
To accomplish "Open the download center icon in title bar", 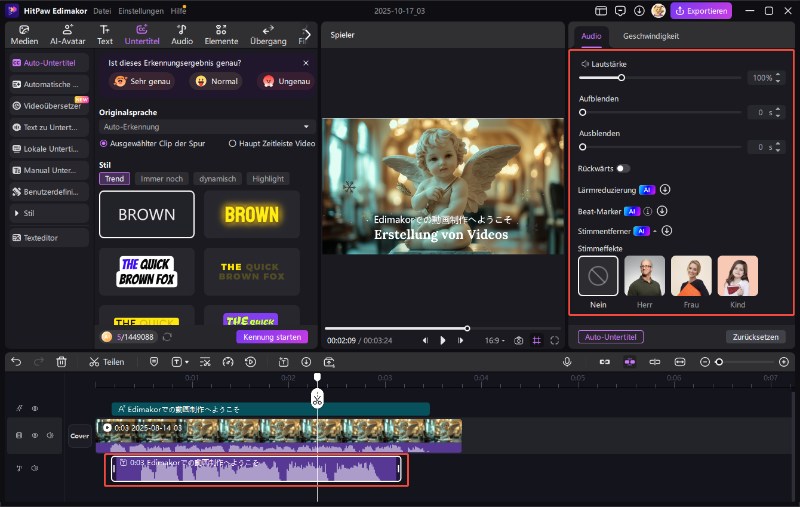I will pos(639,11).
